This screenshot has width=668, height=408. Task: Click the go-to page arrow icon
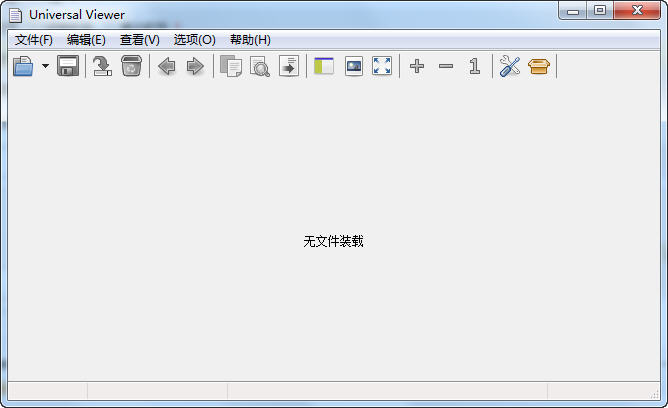[289, 66]
